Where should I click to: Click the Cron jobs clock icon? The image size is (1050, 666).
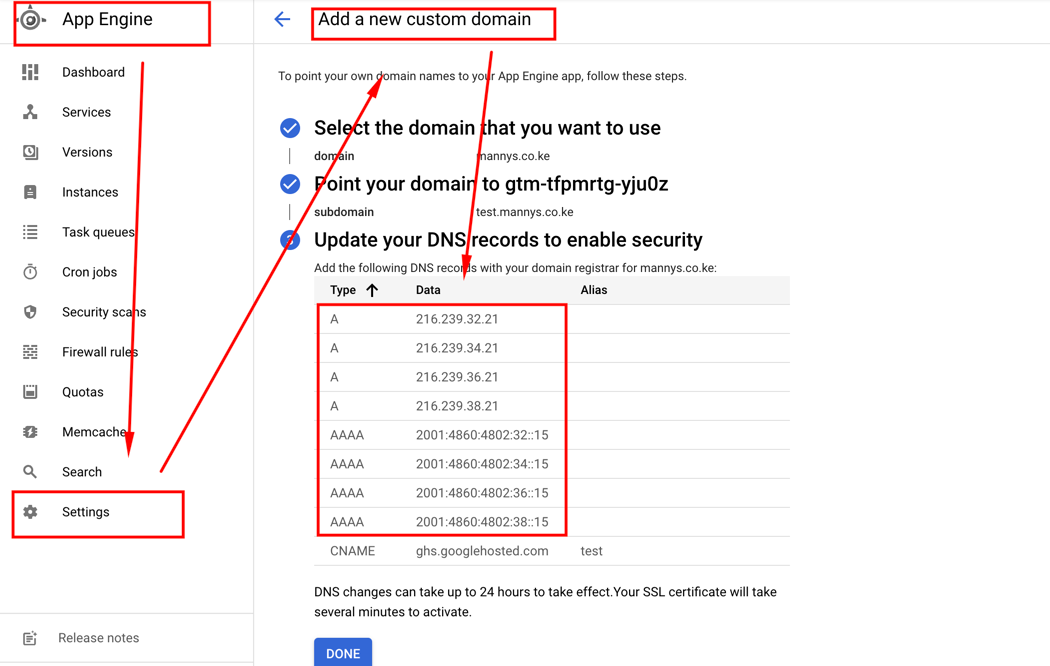31,272
